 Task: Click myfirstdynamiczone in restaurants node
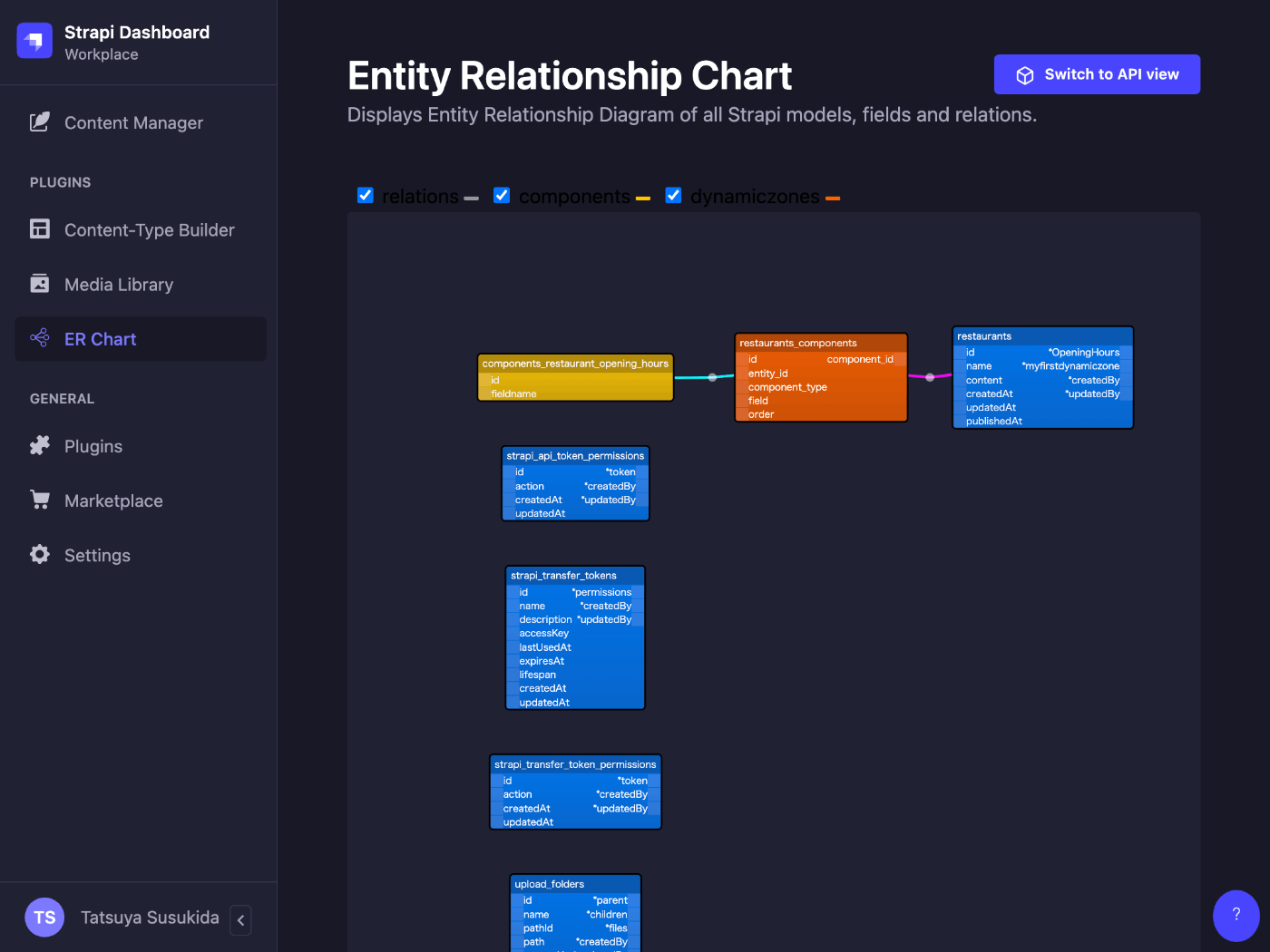(x=1070, y=366)
